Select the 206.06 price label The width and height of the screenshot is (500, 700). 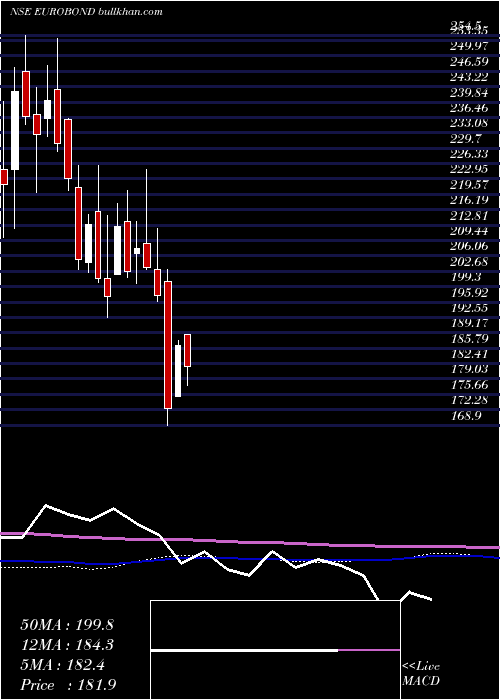(469, 246)
